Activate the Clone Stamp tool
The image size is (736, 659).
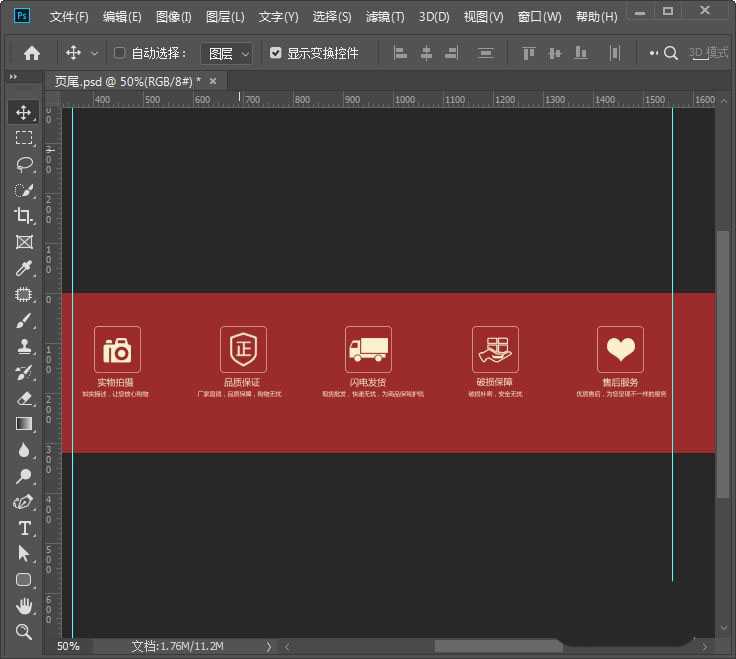[24, 347]
